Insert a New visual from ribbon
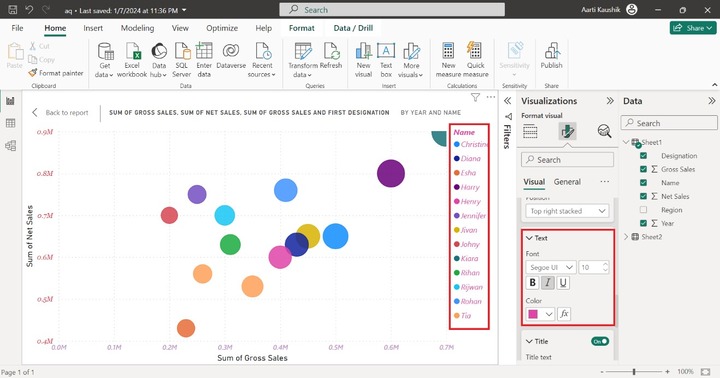This screenshot has width=720, height=378. point(363,60)
